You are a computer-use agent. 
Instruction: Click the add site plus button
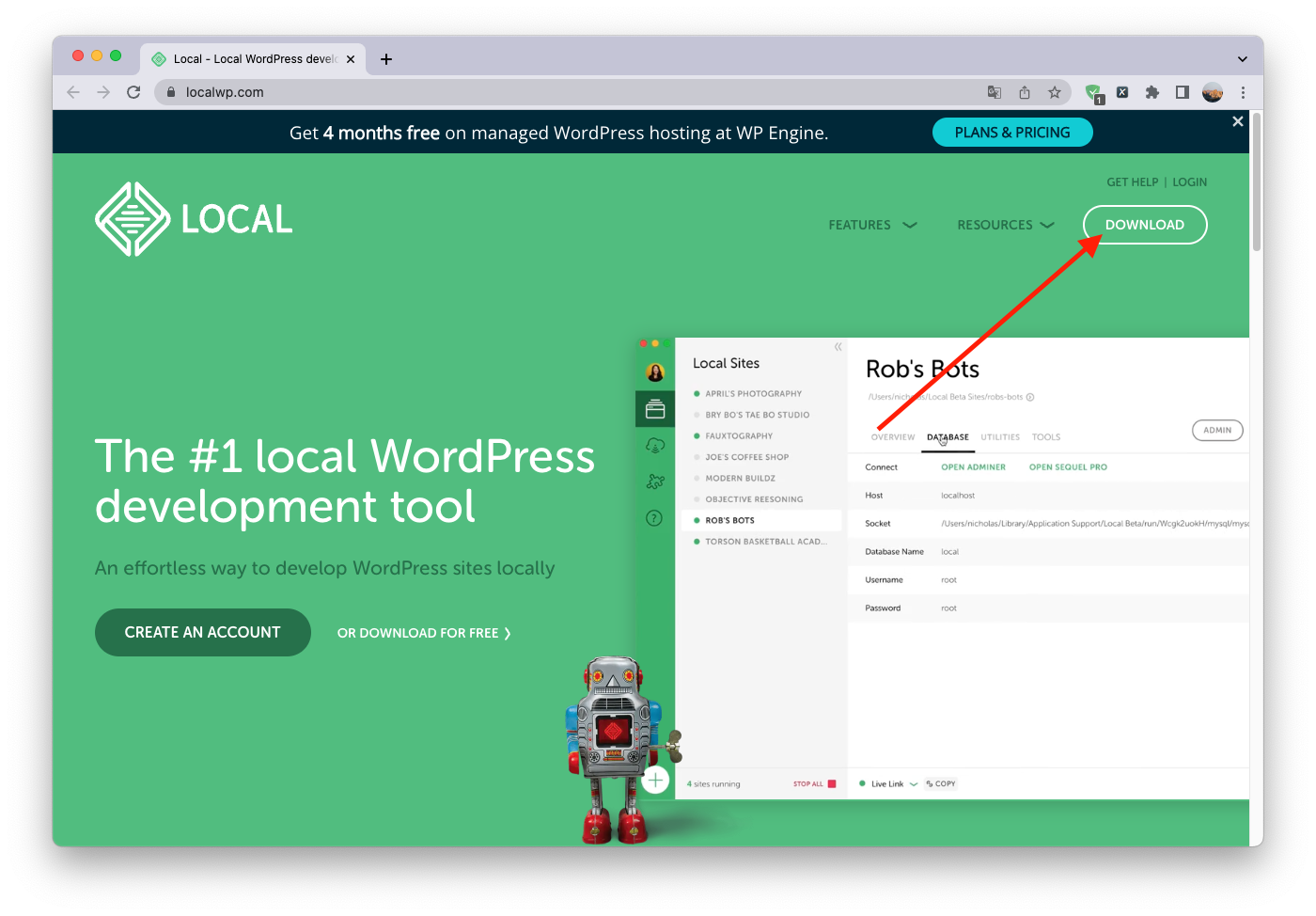pos(655,780)
